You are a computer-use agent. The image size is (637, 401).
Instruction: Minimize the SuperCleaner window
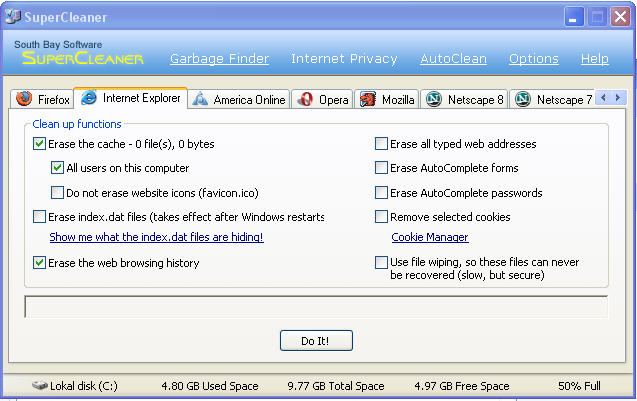click(x=573, y=17)
